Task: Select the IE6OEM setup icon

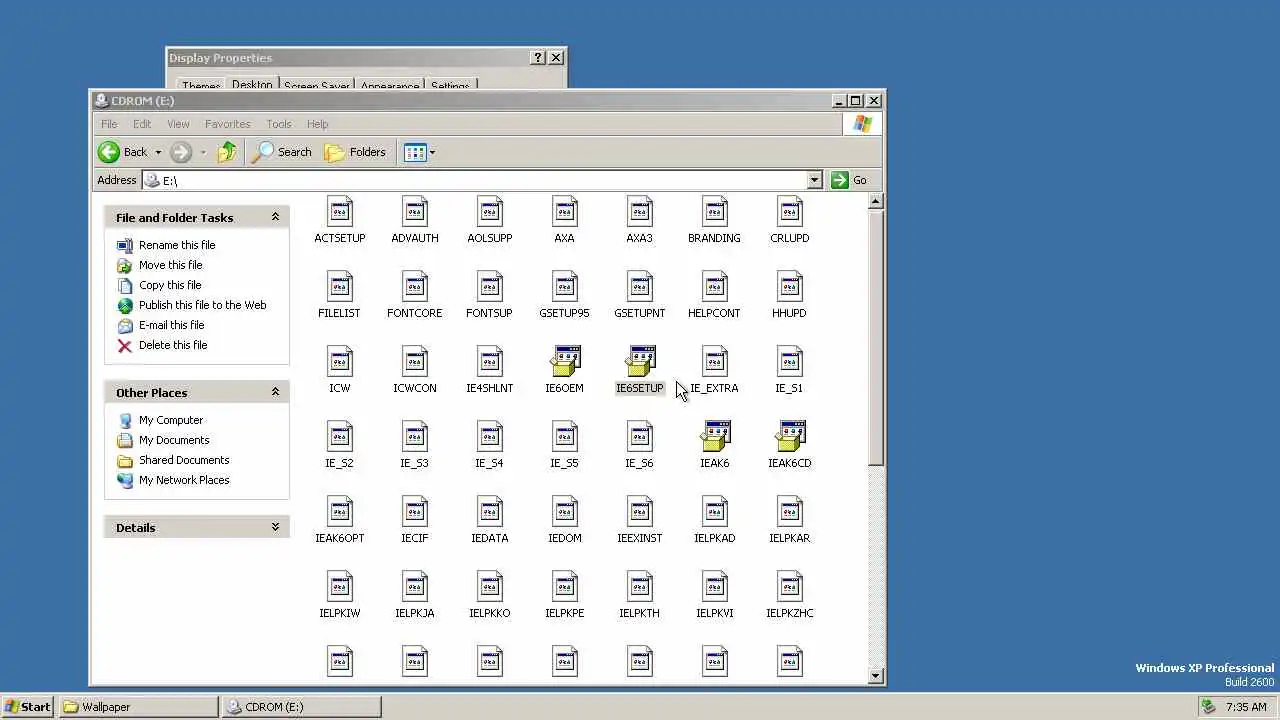Action: tap(565, 362)
